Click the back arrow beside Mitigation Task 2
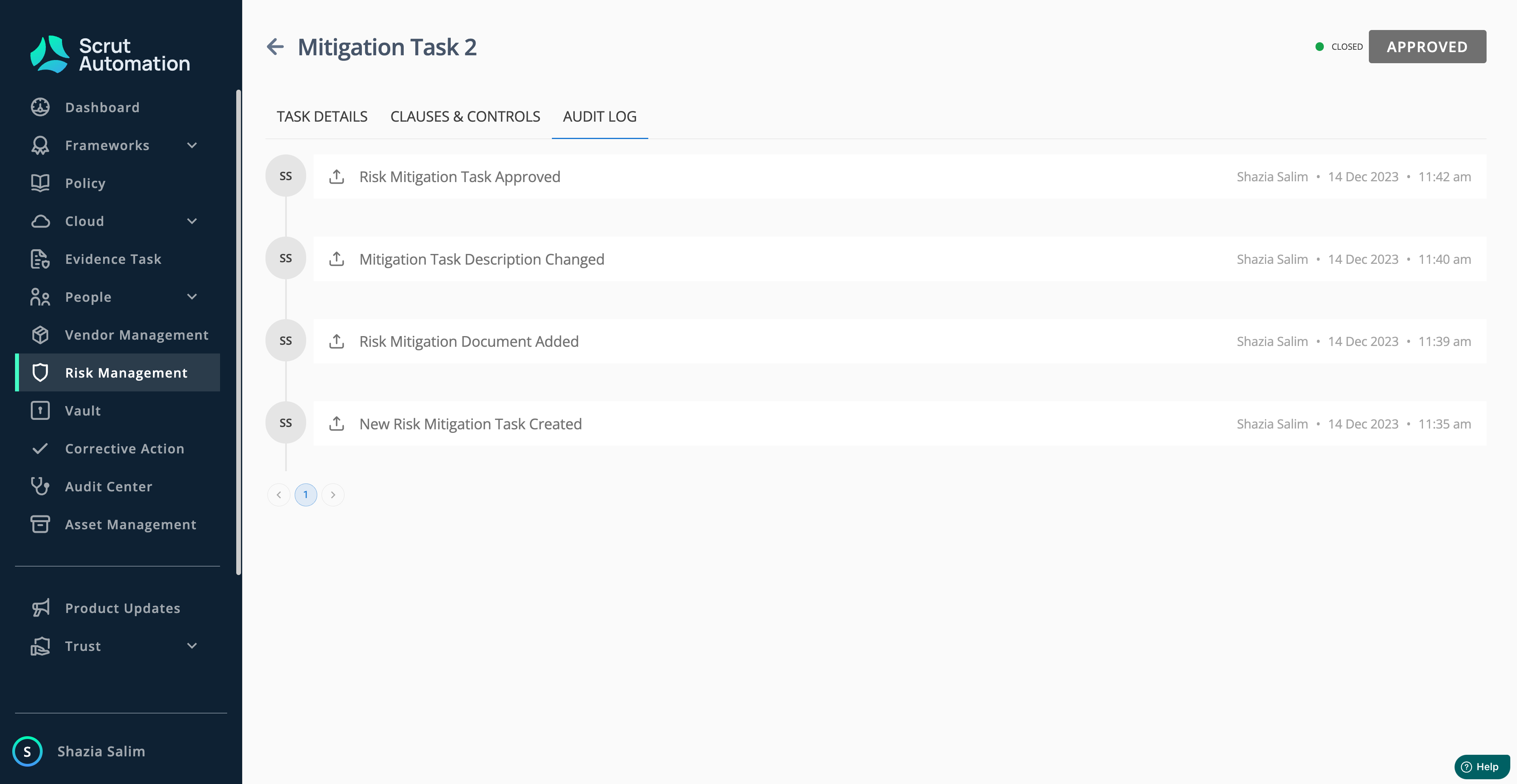This screenshot has width=1517, height=784. [x=275, y=47]
